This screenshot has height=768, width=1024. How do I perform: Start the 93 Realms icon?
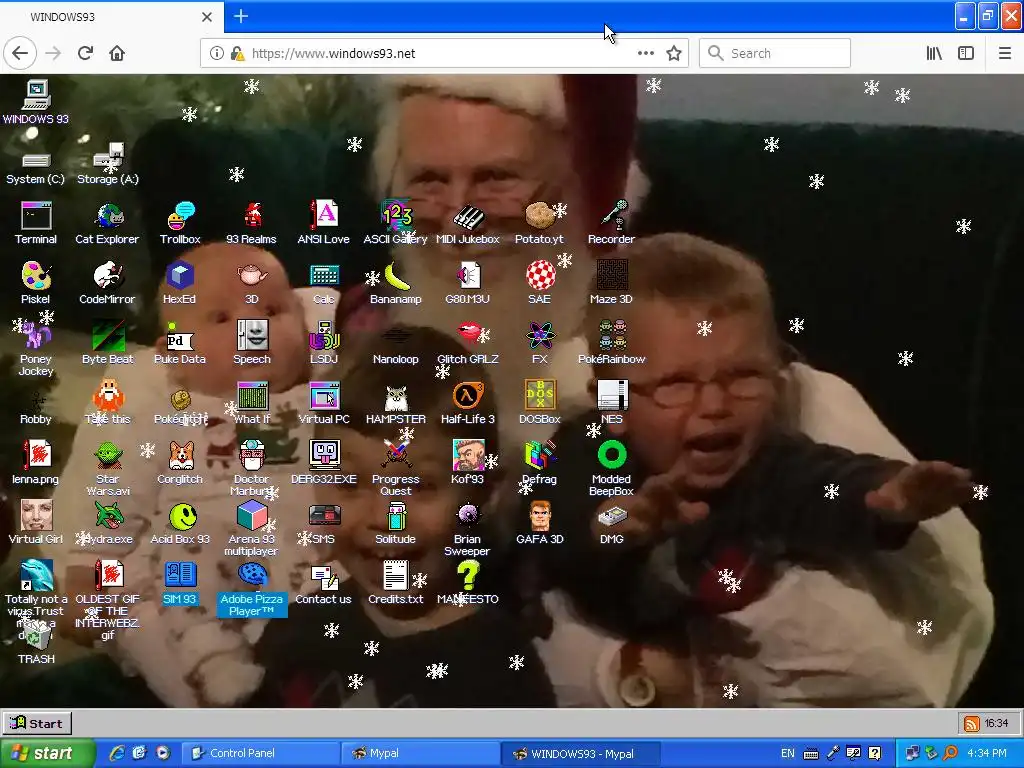click(x=251, y=223)
